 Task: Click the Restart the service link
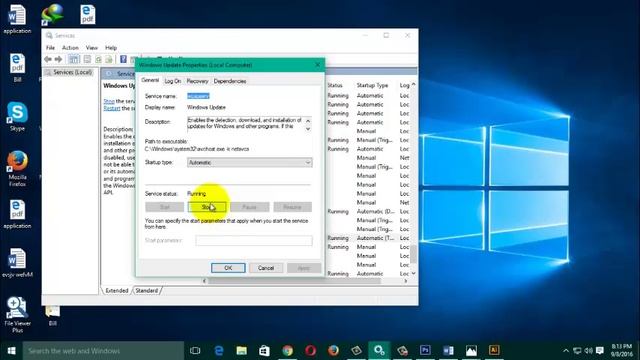112,108
